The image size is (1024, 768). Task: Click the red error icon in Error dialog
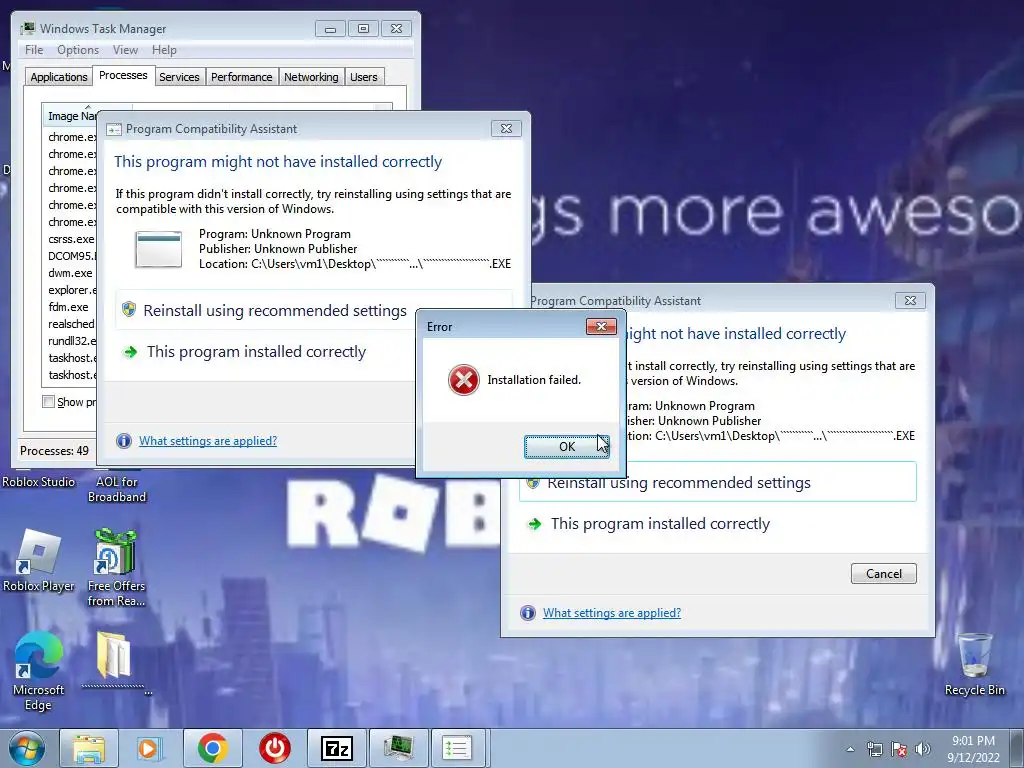[464, 380]
